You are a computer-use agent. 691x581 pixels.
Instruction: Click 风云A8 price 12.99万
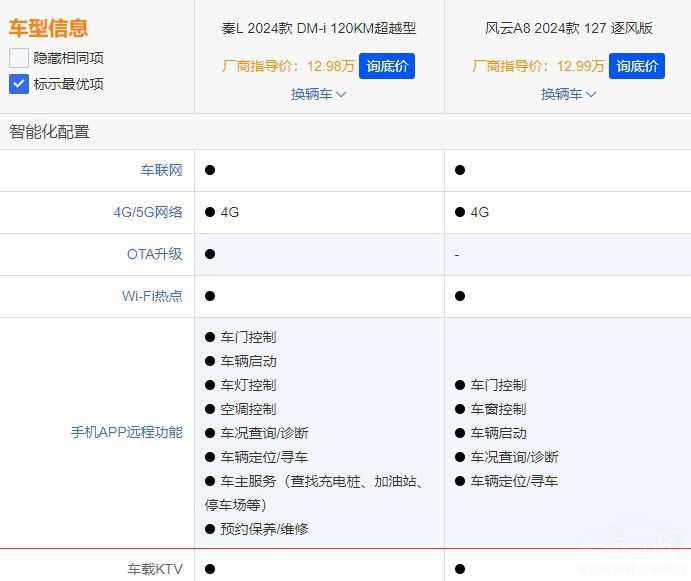tap(580, 66)
